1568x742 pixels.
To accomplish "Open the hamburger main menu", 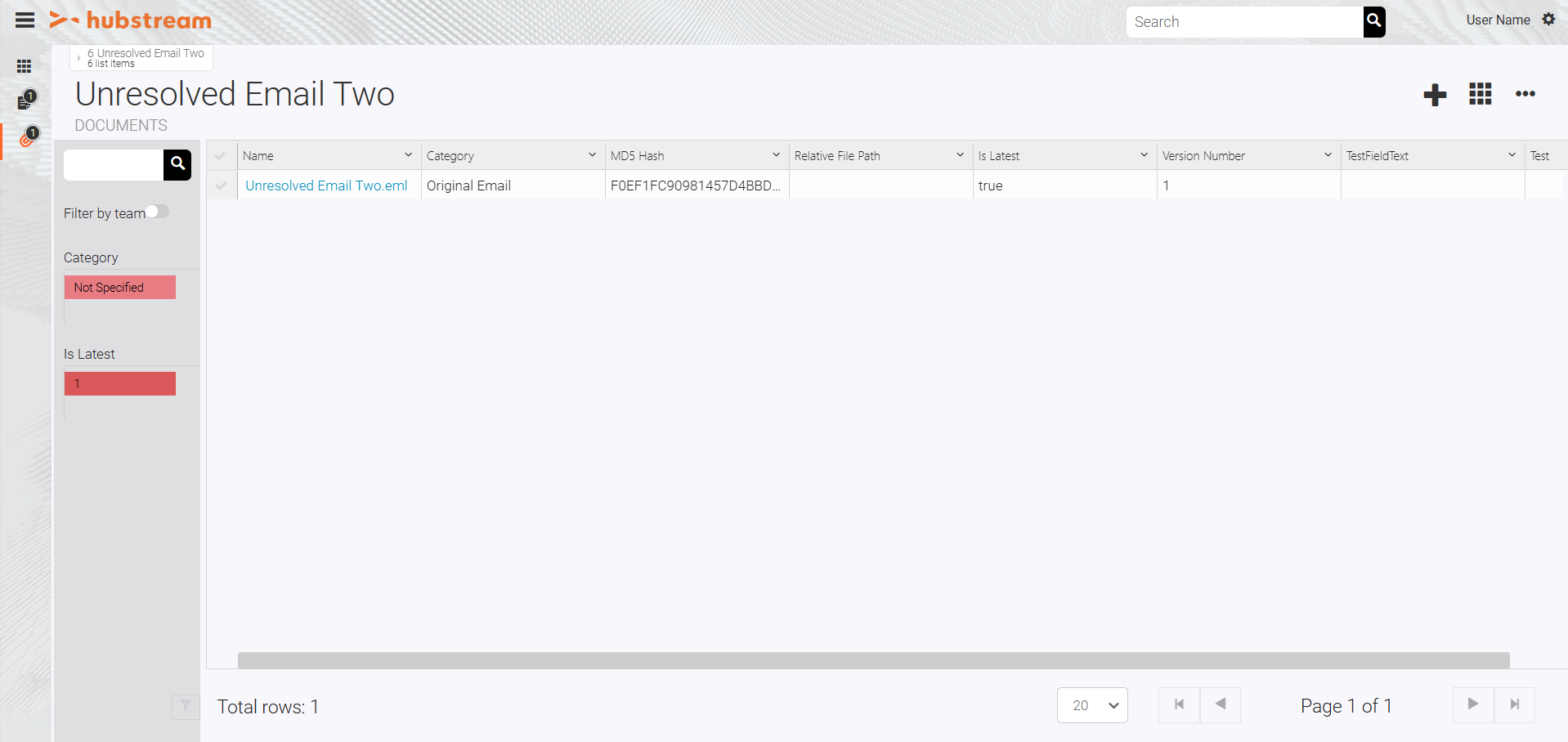I will pos(25,20).
